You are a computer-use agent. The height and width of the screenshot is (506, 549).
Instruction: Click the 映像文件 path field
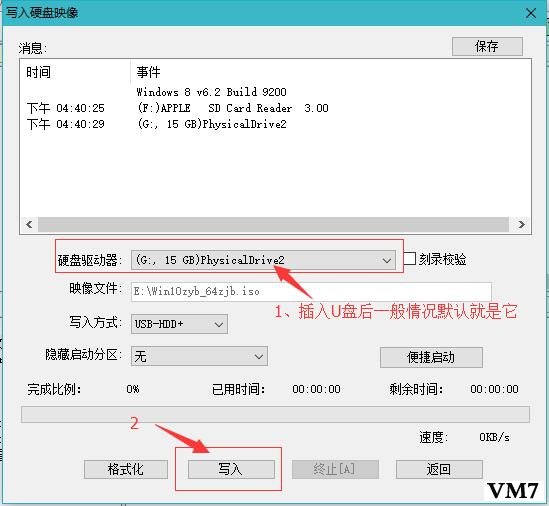[311, 292]
